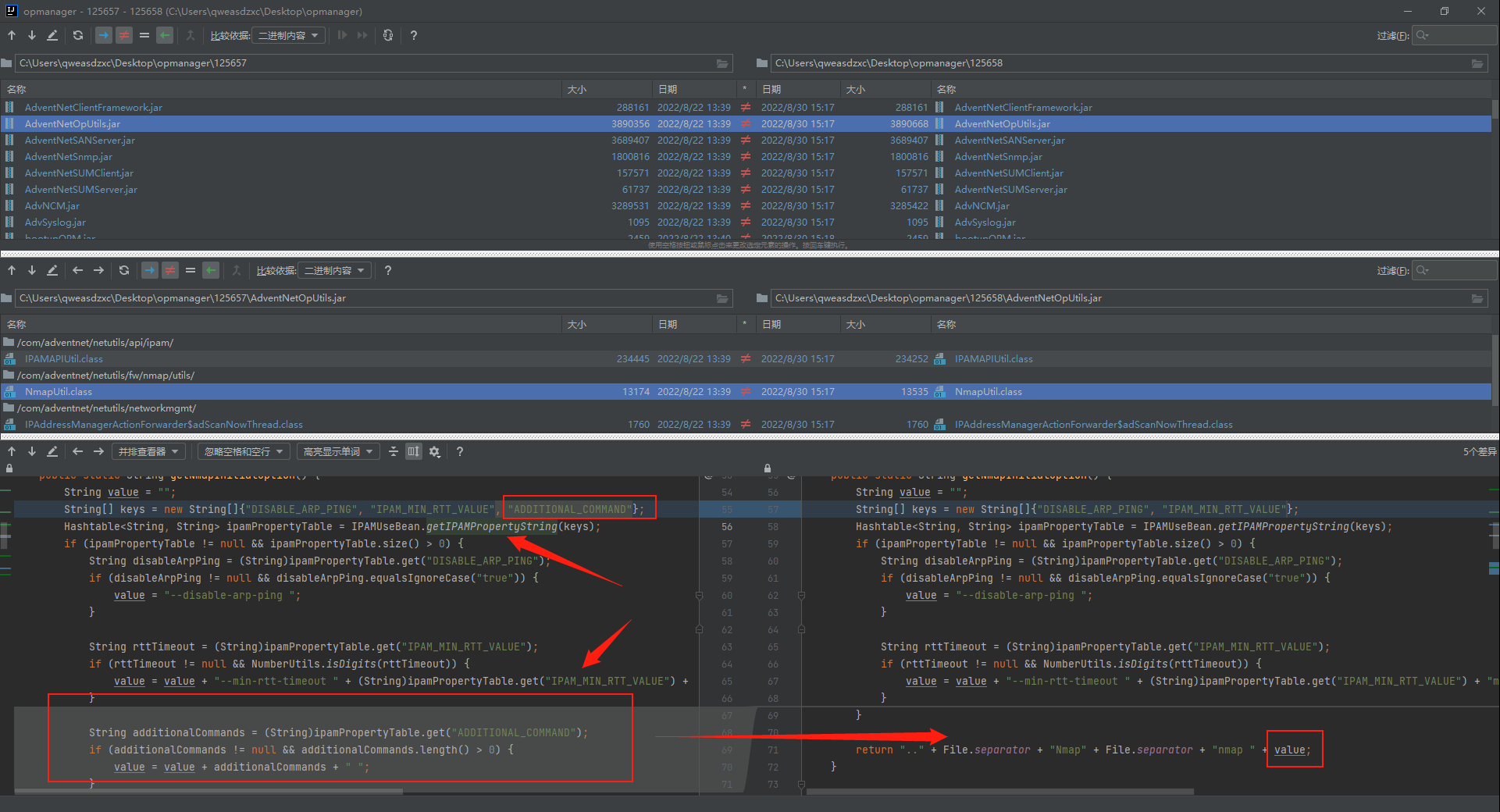Open the 忽略空格和空行 whitespace dropdown
Screen dimensions: 1500x812
[x=244, y=451]
